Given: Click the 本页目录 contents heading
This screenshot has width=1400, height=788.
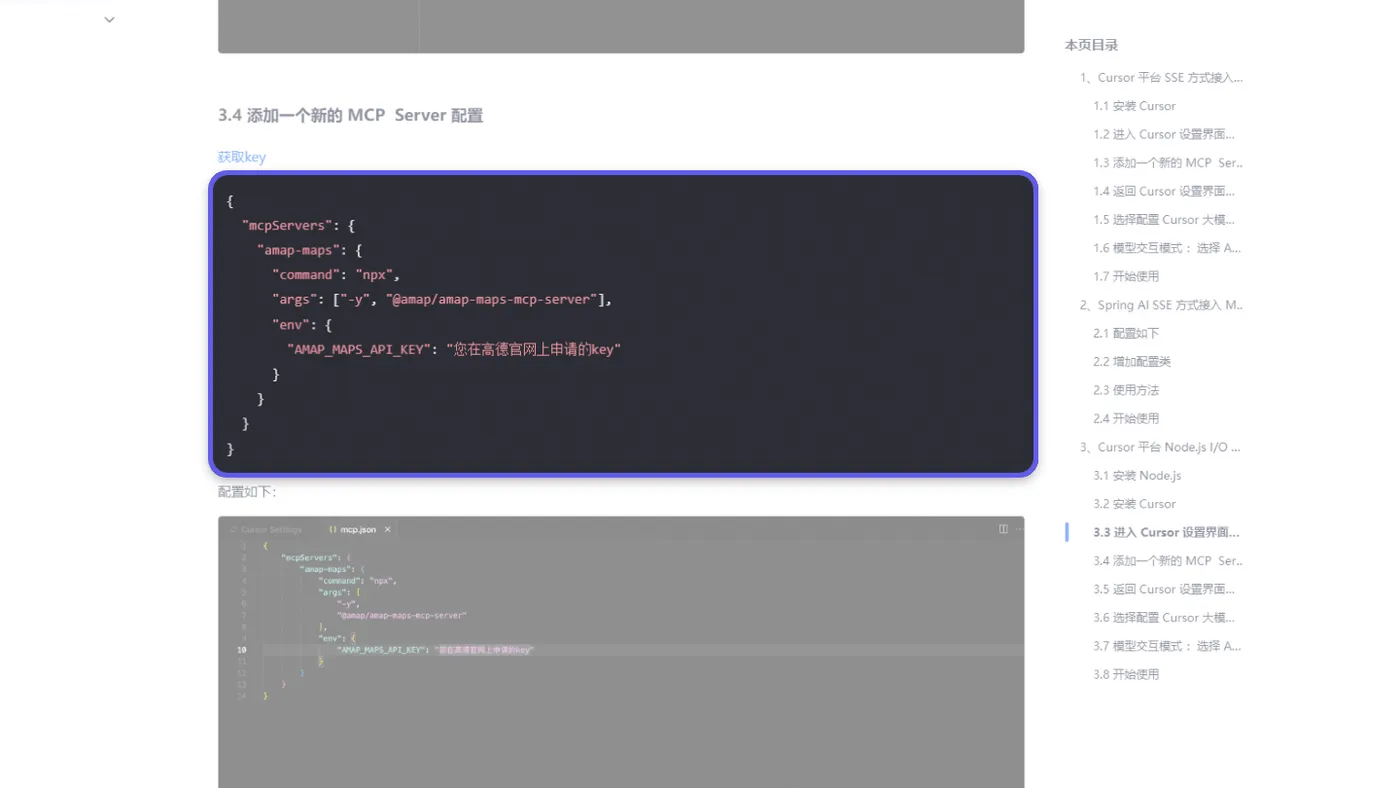Looking at the screenshot, I should 1091,45.
